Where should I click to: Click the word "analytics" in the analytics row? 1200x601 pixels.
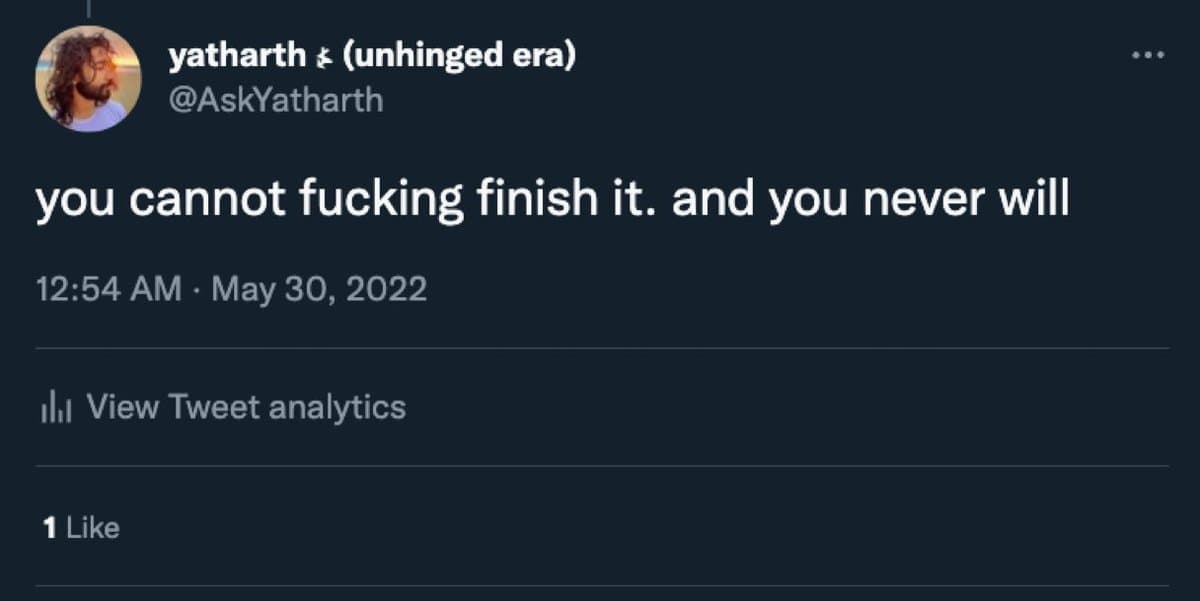(x=337, y=407)
